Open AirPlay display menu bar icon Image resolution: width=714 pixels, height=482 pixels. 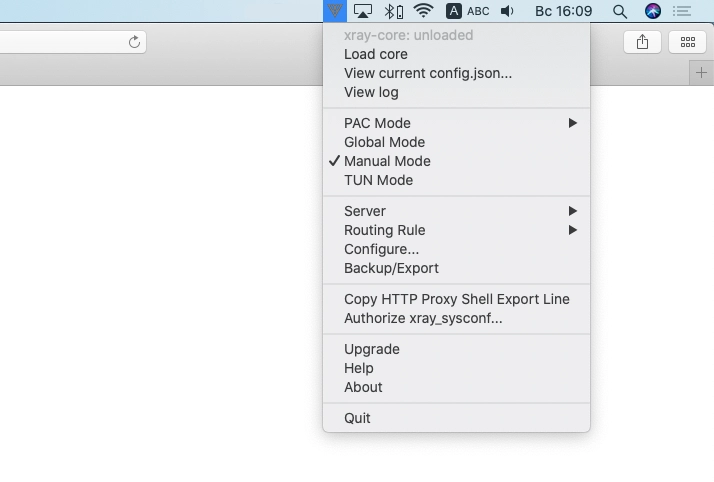point(362,11)
